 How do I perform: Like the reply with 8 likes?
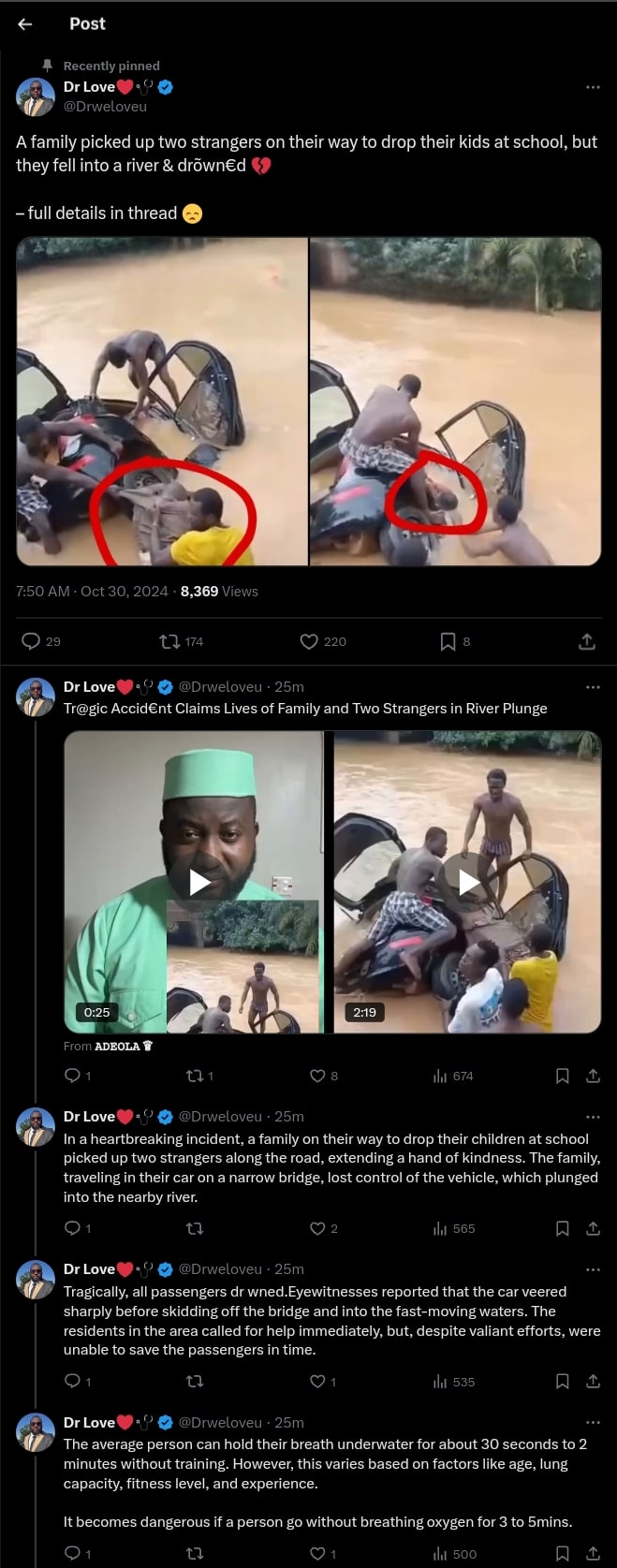coord(317,1077)
